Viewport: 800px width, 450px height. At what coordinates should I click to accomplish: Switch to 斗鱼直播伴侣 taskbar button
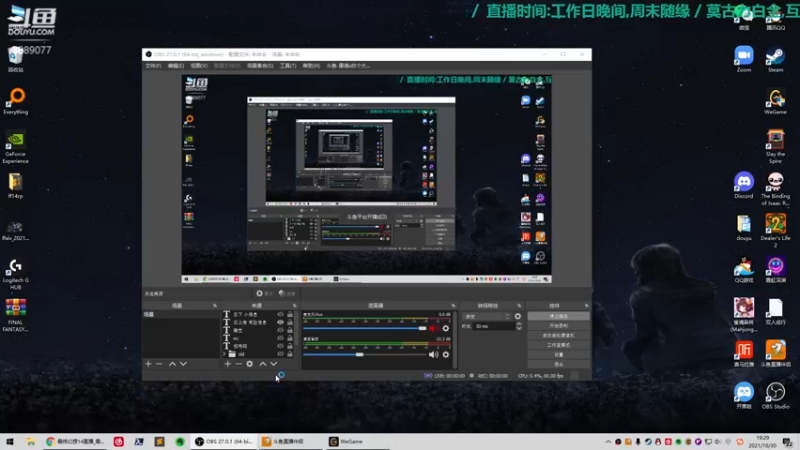[290, 441]
